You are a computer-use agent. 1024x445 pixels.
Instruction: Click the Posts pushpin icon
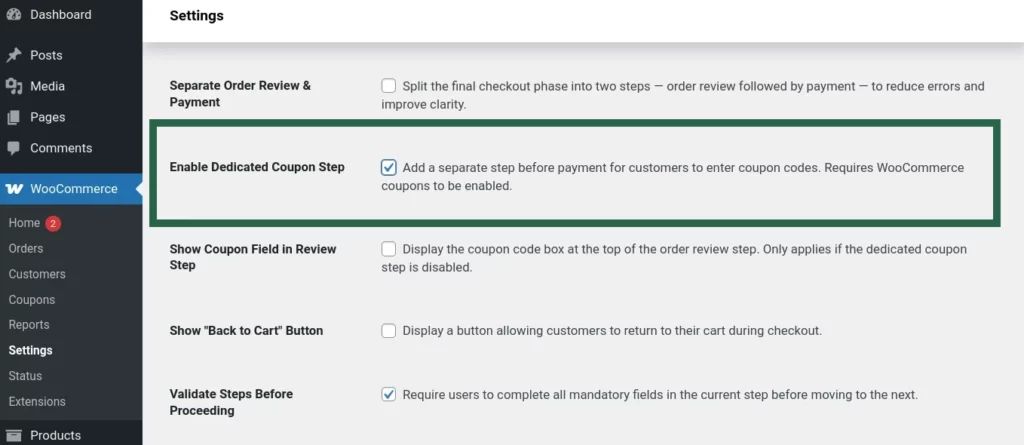coord(14,55)
